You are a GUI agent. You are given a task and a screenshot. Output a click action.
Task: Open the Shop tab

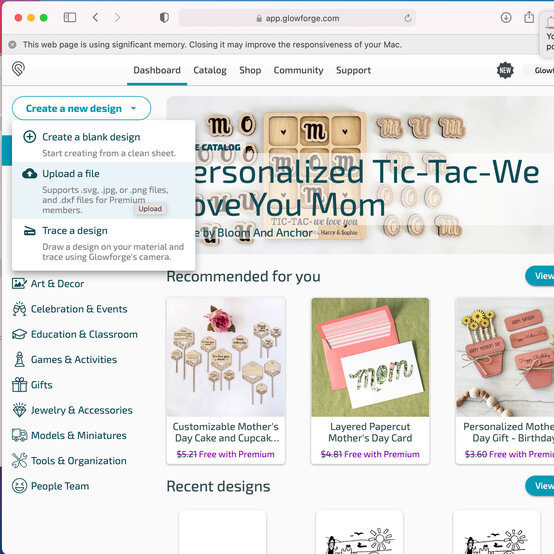pos(250,70)
